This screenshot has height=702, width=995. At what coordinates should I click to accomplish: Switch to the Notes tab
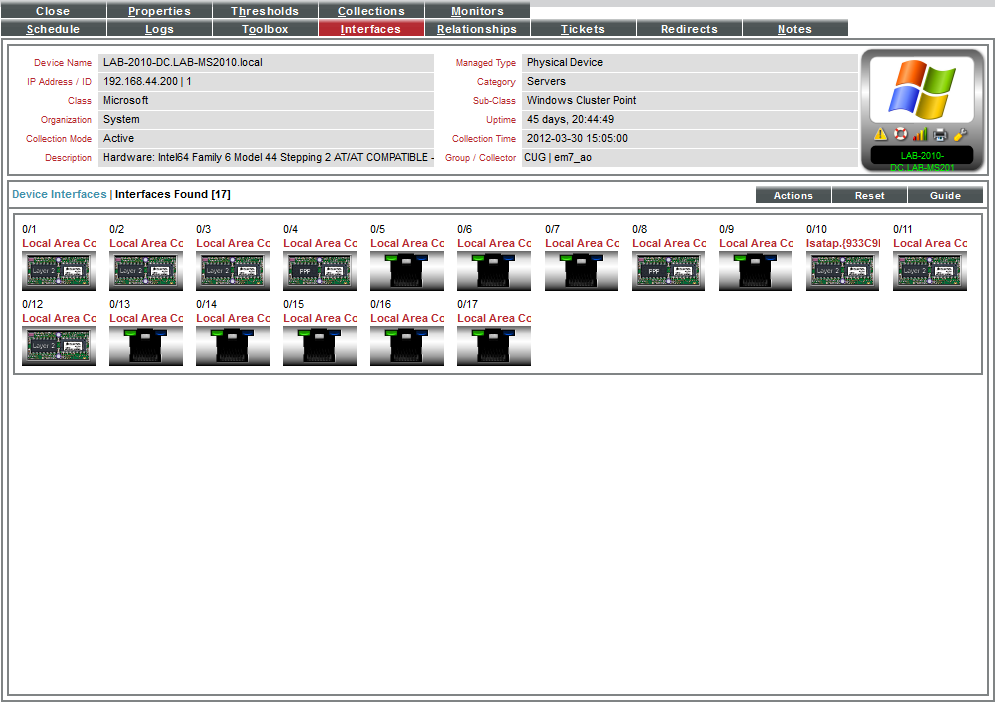point(795,29)
